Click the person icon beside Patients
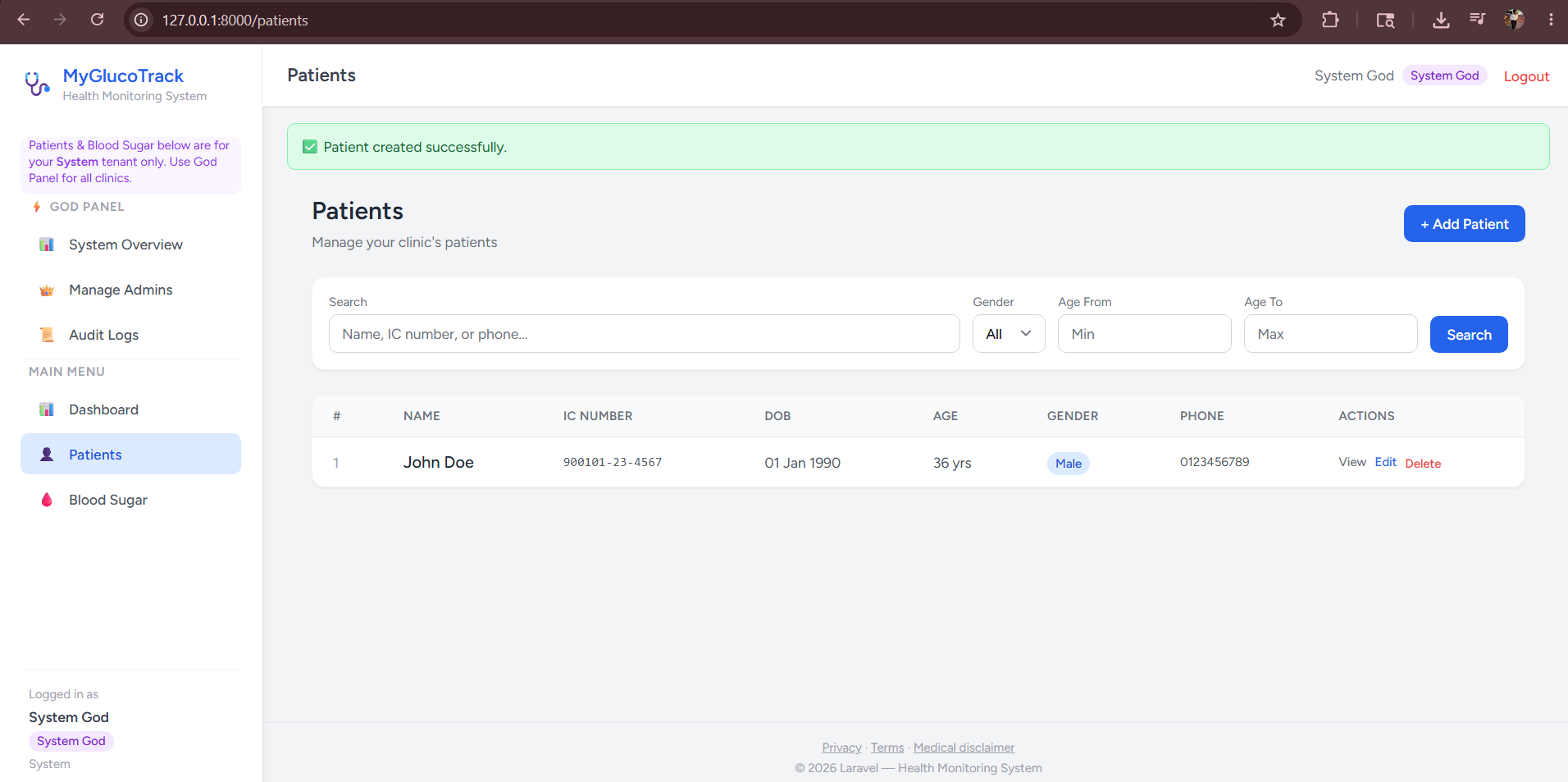 [47, 455]
